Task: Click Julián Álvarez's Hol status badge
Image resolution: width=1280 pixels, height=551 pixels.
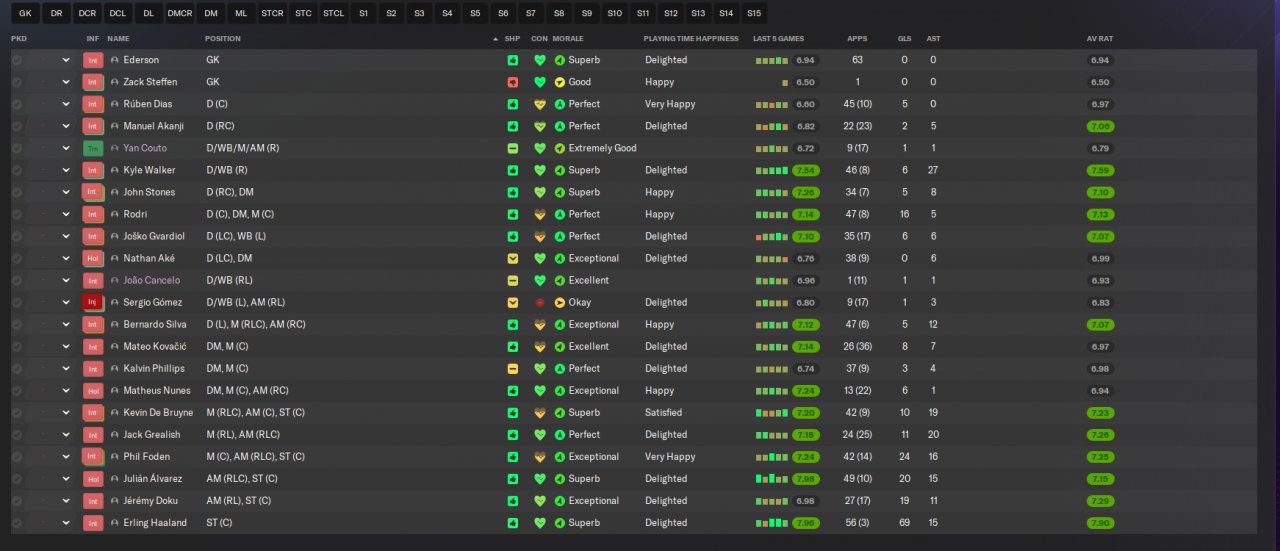Action: (x=93, y=479)
